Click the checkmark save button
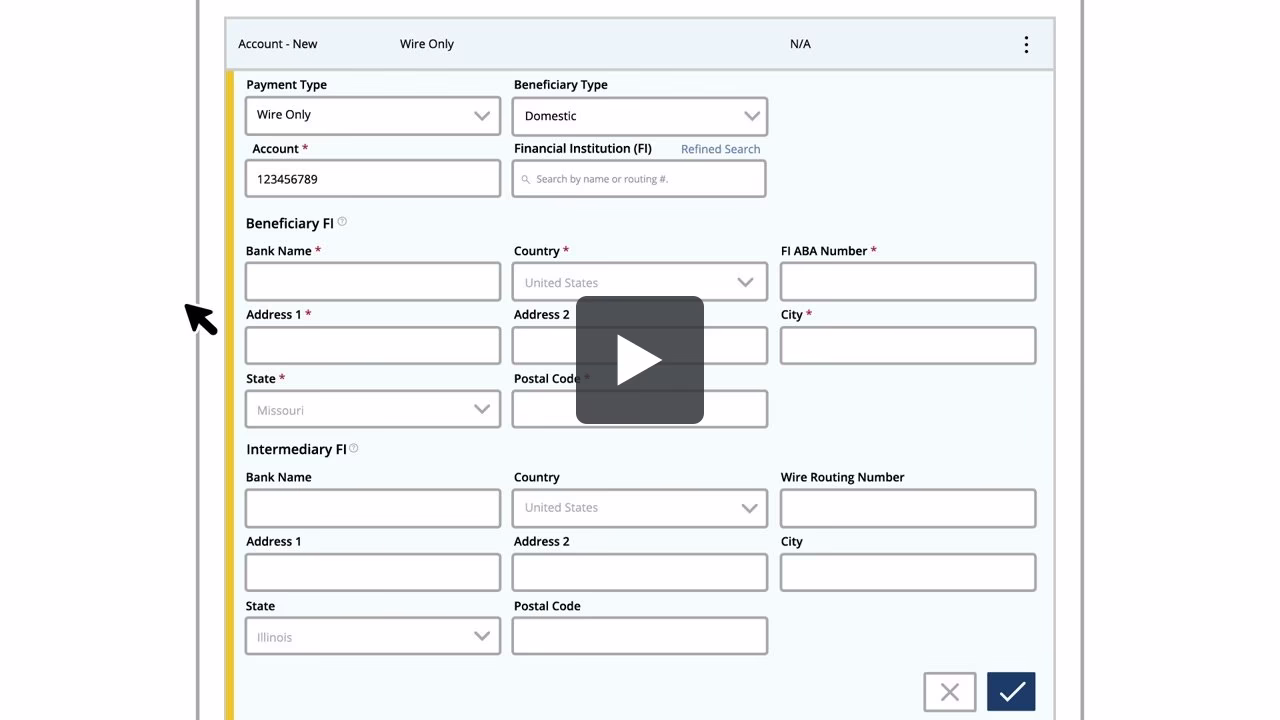 [x=1010, y=691]
